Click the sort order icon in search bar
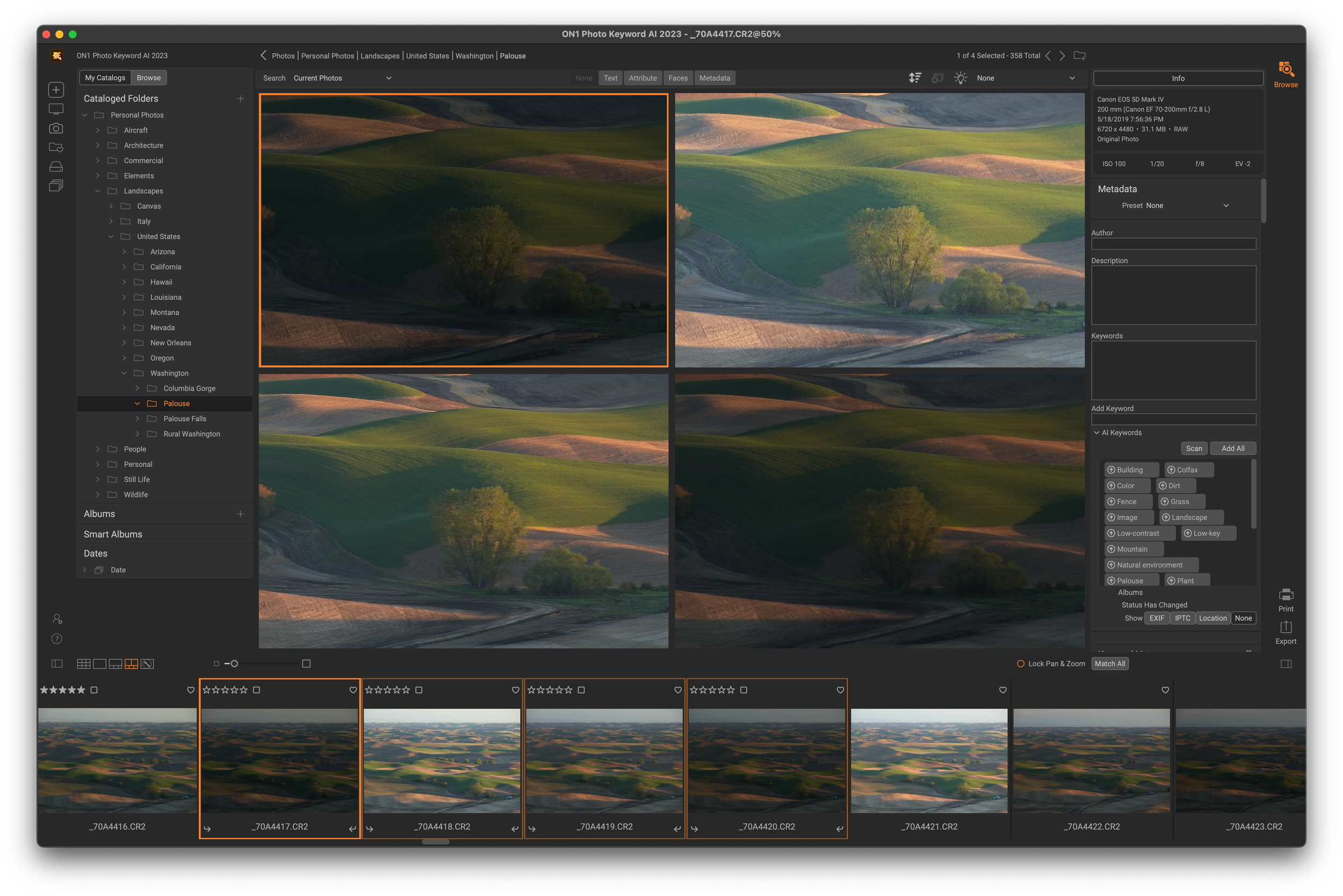Image resolution: width=1343 pixels, height=896 pixels. (915, 78)
